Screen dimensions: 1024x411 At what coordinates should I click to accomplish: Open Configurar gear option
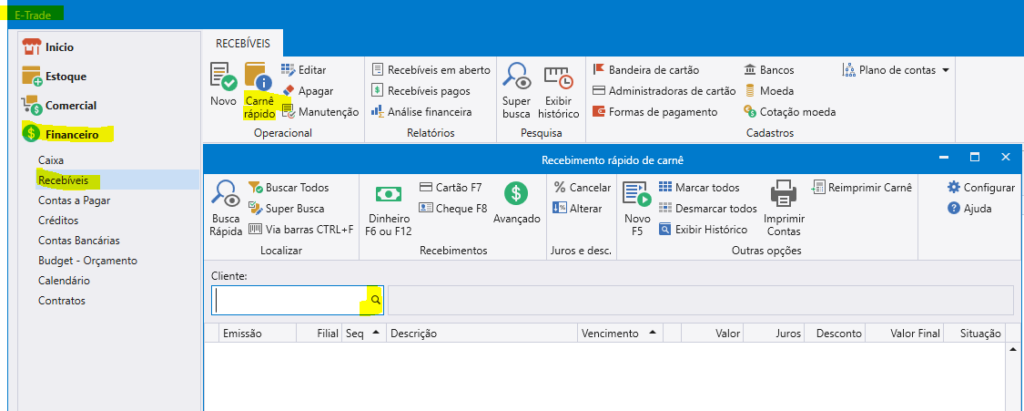click(980, 187)
